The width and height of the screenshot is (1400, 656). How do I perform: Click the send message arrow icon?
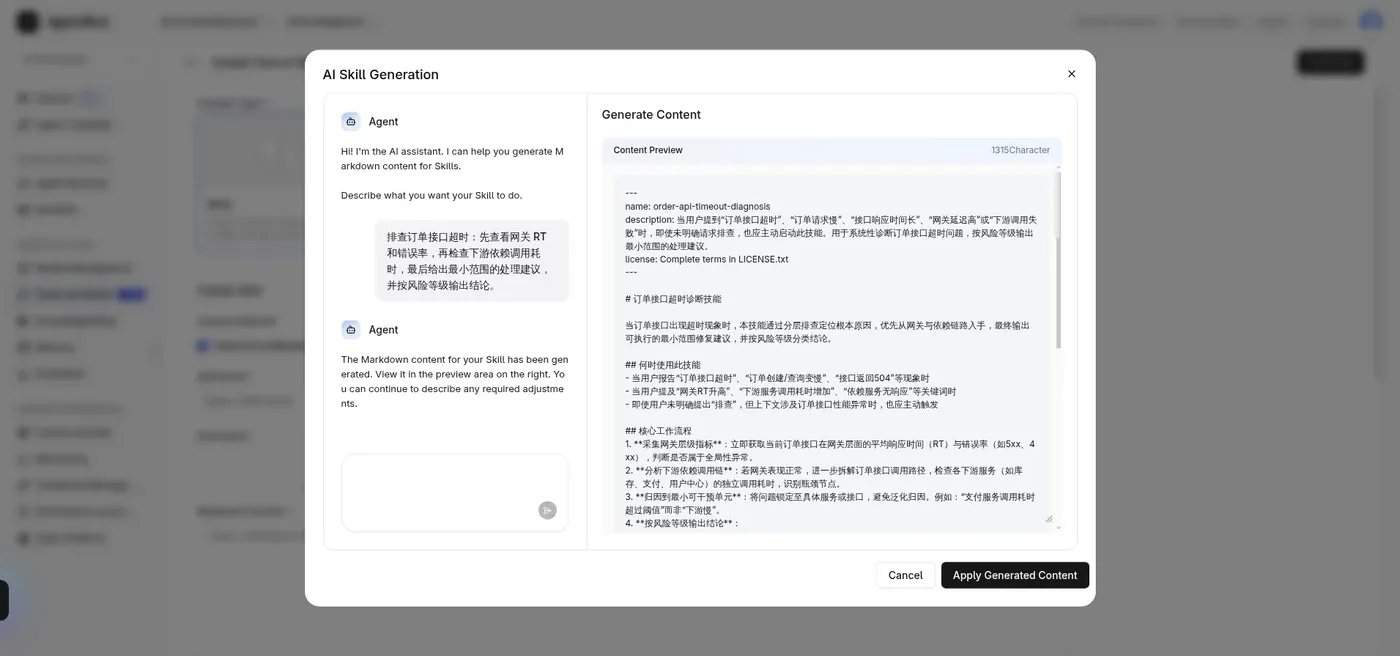click(547, 510)
